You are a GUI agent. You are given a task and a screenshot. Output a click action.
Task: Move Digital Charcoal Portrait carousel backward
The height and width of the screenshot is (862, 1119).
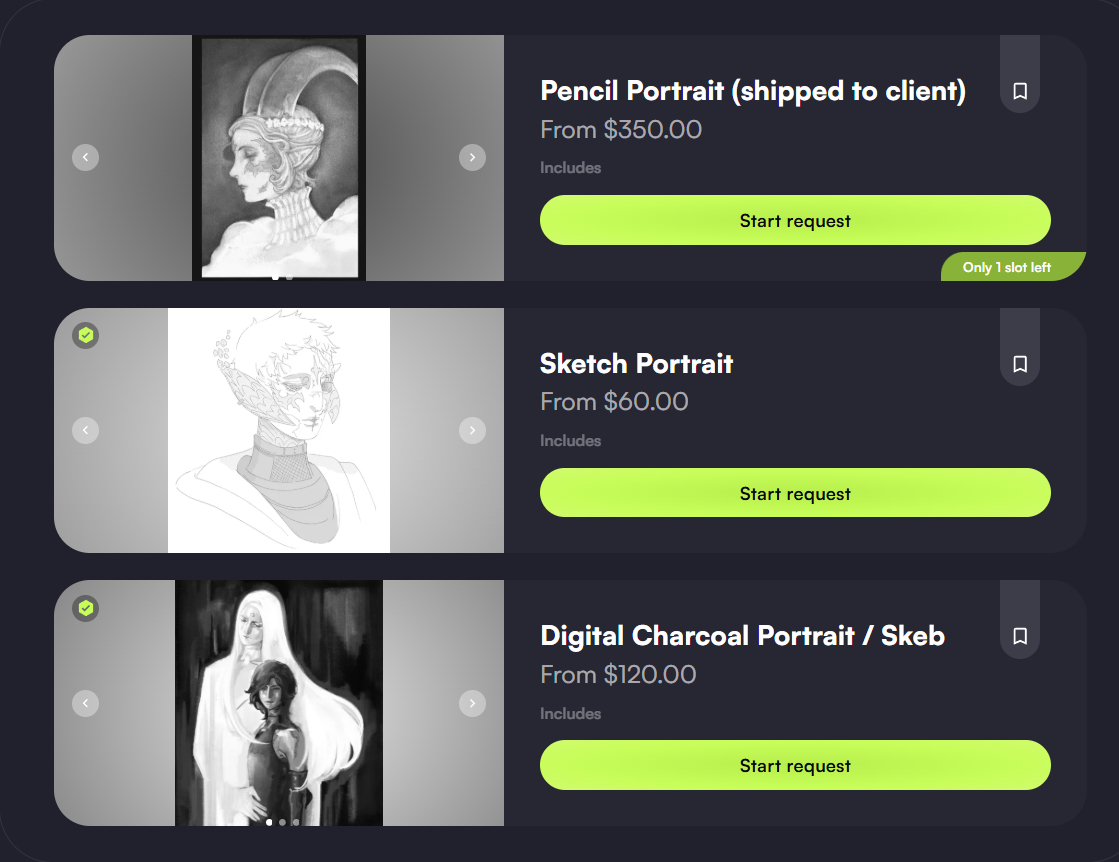click(86, 703)
